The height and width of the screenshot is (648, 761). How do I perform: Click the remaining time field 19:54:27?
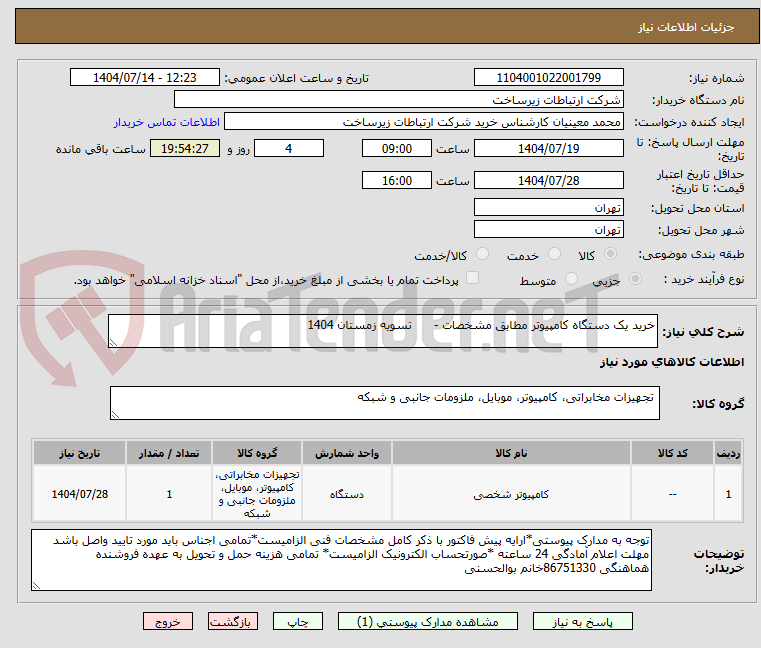pyautogui.click(x=184, y=149)
